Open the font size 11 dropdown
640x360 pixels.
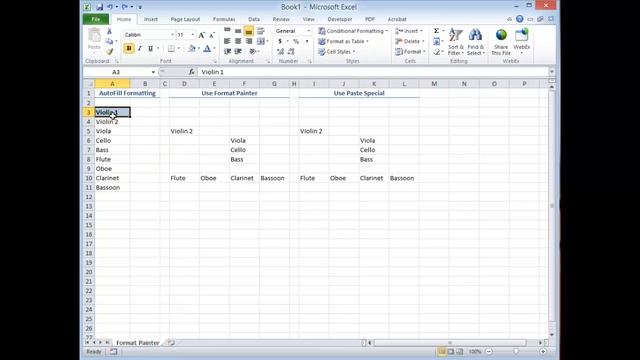[x=193, y=35]
